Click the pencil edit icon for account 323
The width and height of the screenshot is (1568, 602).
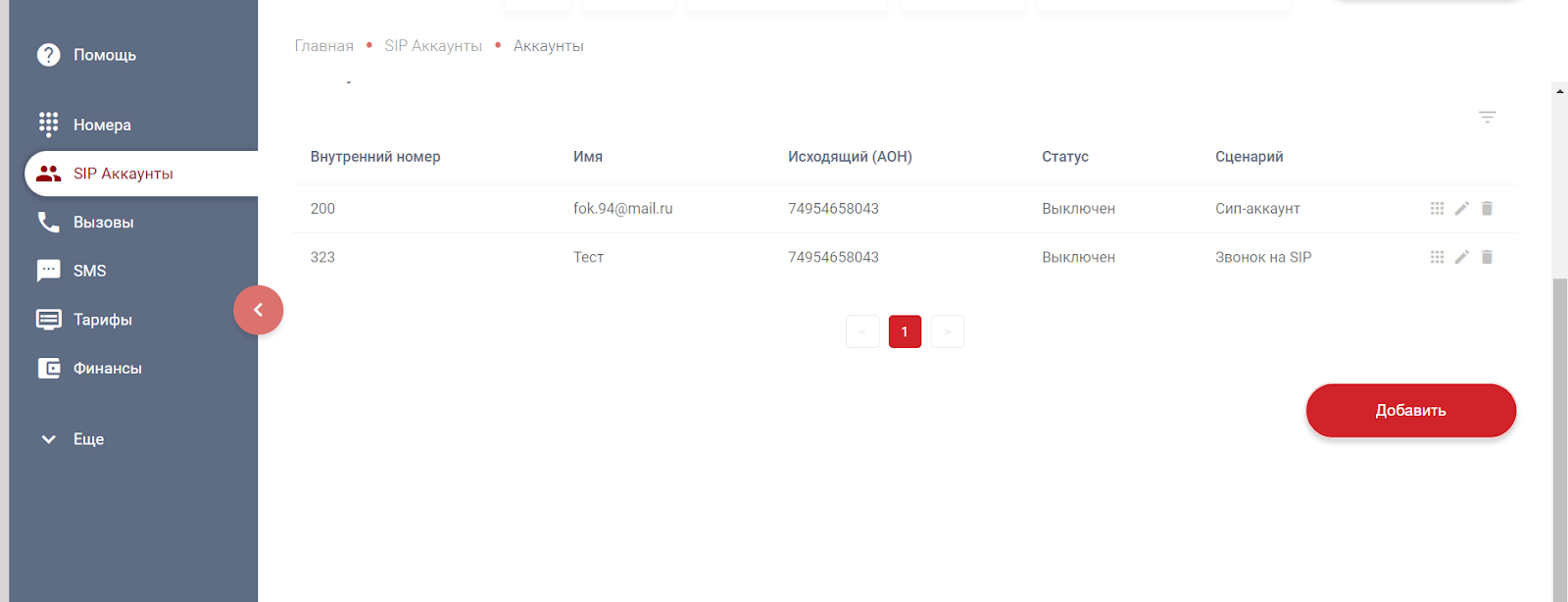(1461, 257)
